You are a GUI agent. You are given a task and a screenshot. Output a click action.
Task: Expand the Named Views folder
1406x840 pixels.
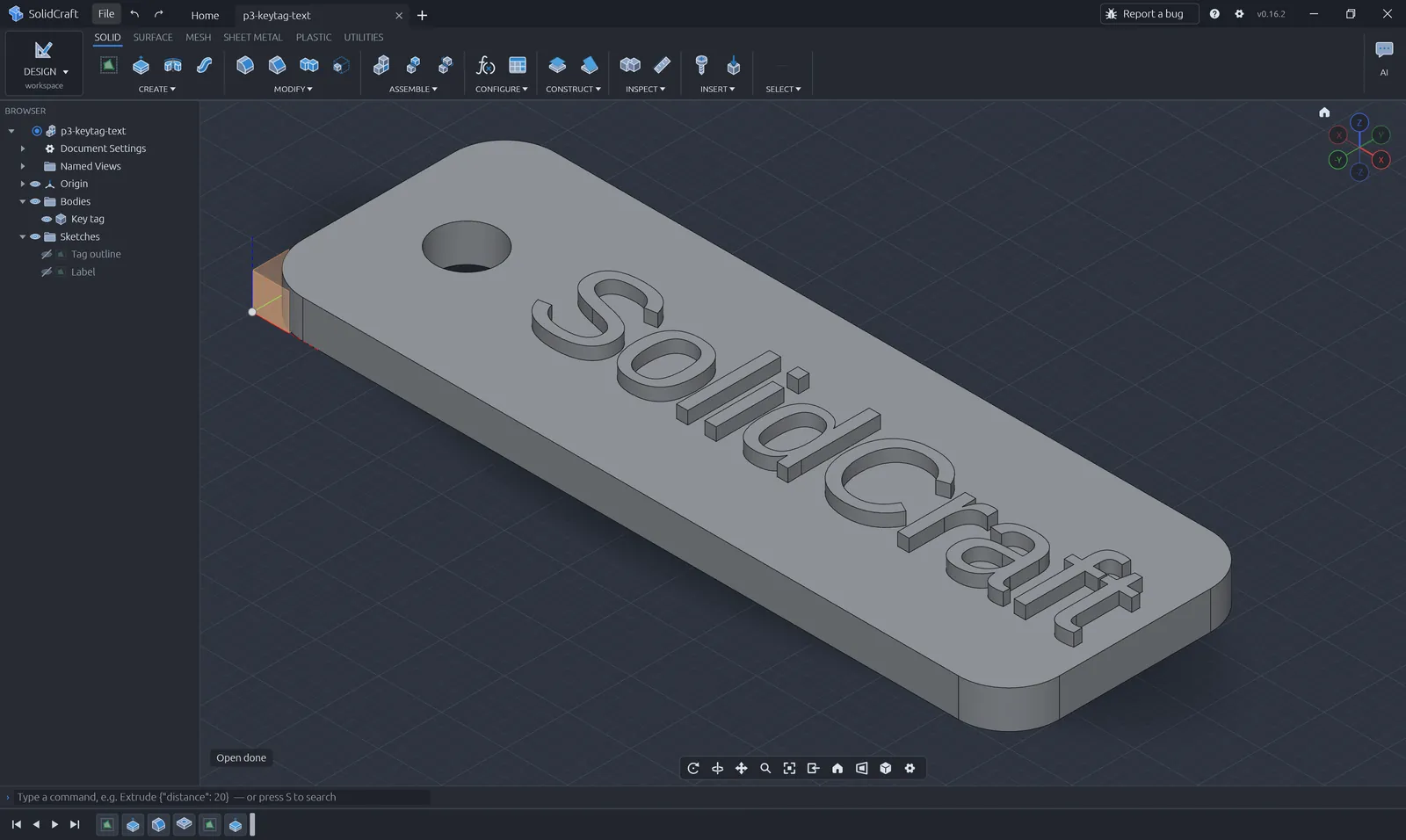pos(23,166)
